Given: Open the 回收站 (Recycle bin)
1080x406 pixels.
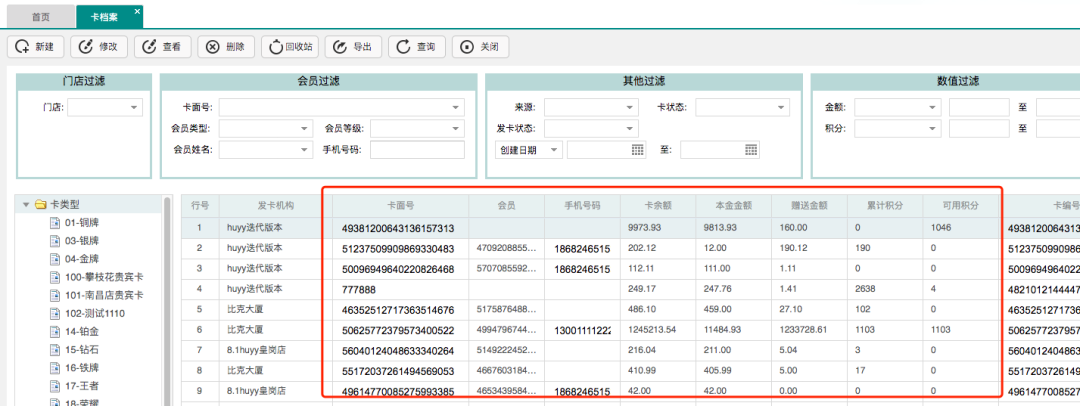Looking at the screenshot, I should [x=289, y=47].
